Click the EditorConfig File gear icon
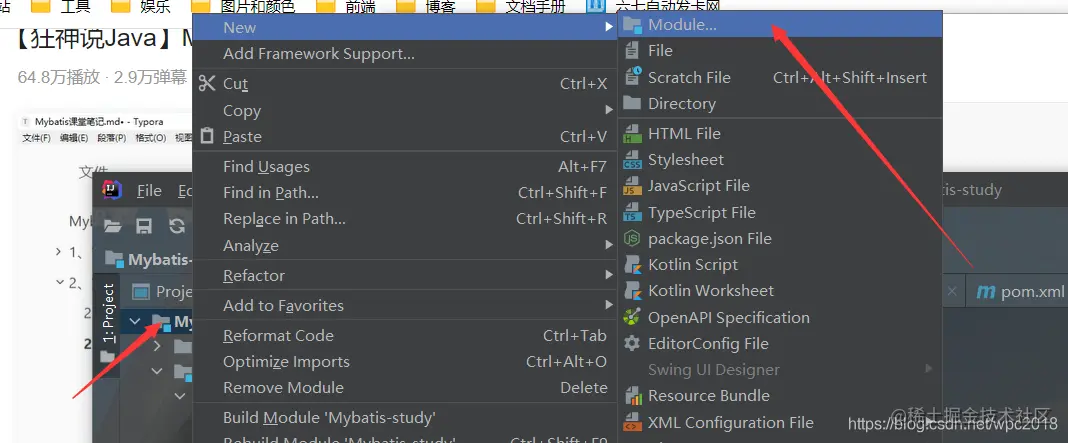This screenshot has height=443, width=1068. point(633,343)
